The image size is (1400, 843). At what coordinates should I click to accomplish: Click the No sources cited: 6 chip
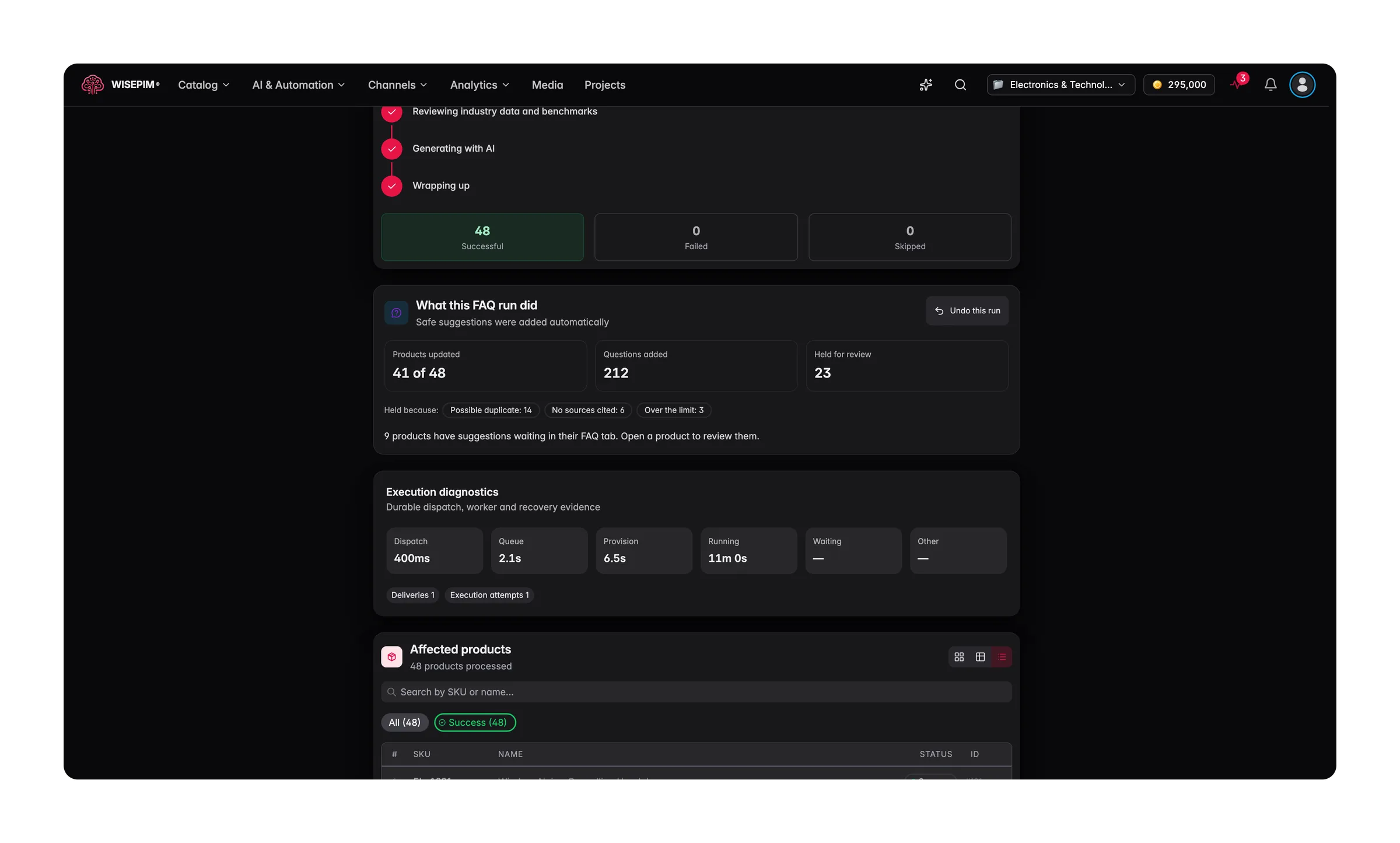(x=588, y=410)
